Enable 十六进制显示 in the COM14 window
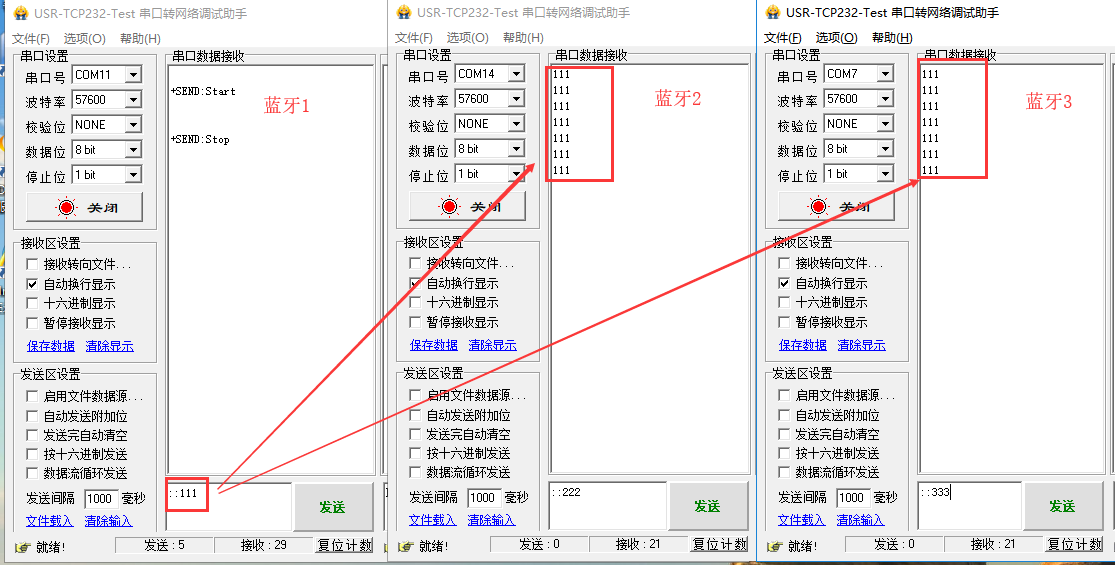Viewport: 1115px width, 565px height. click(x=416, y=303)
